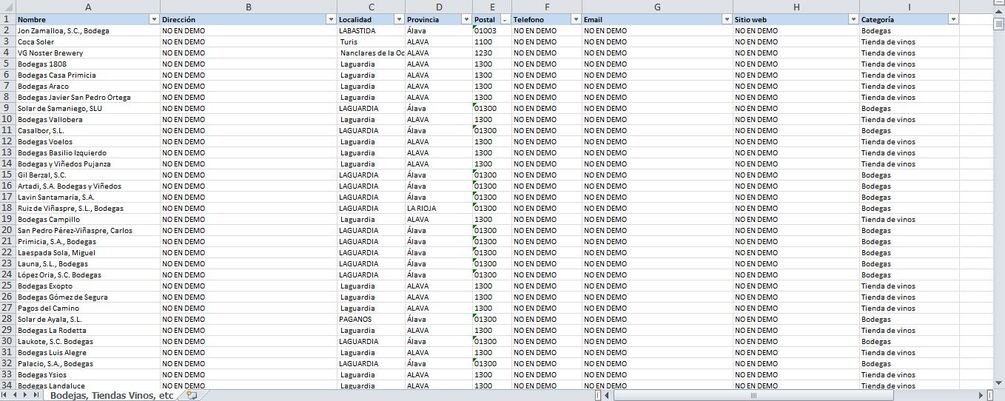Click the Select All corner button
The image size is (1005, 401).
(8, 6)
